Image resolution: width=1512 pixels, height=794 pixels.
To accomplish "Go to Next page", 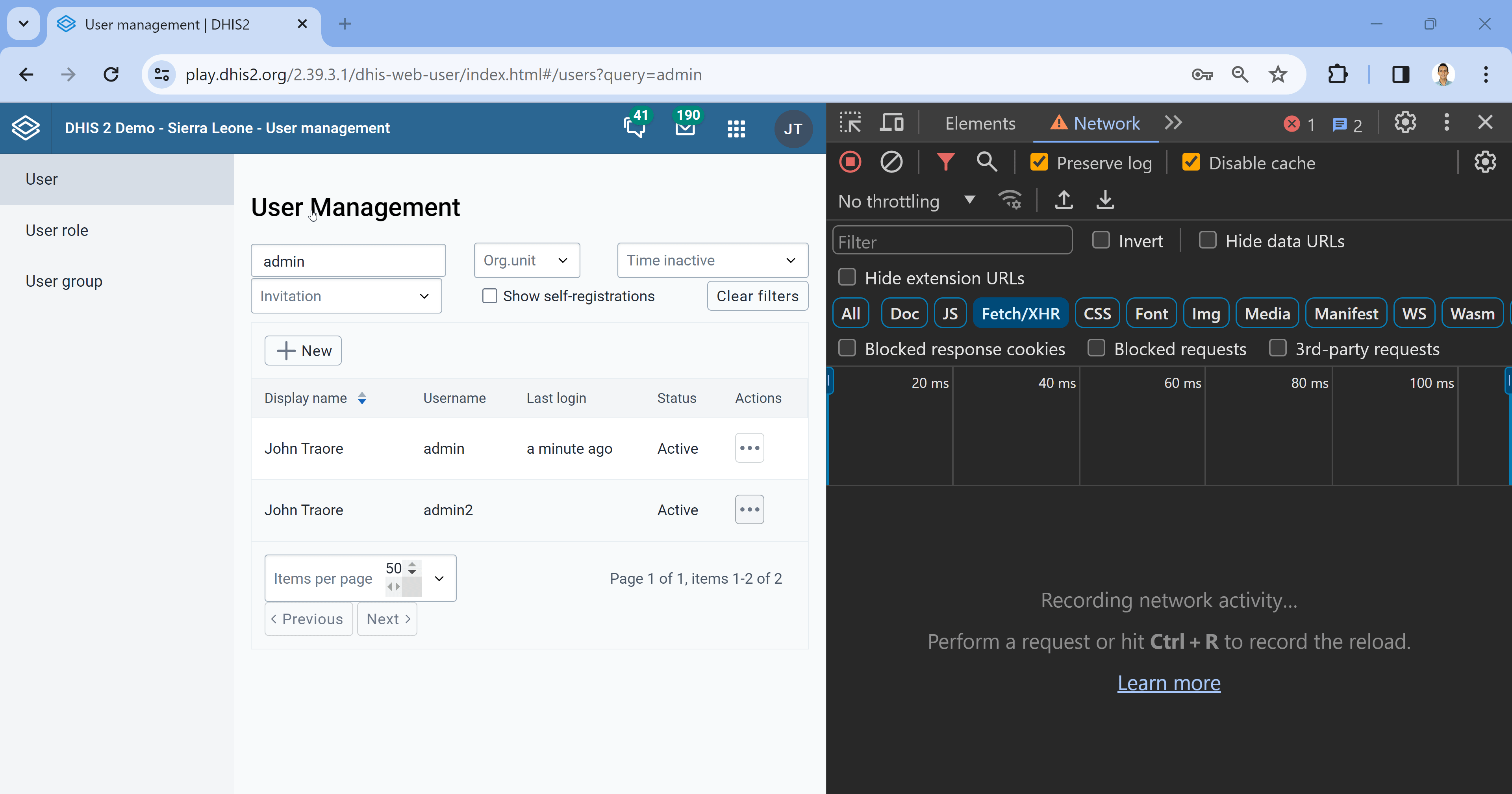I will 387,619.
